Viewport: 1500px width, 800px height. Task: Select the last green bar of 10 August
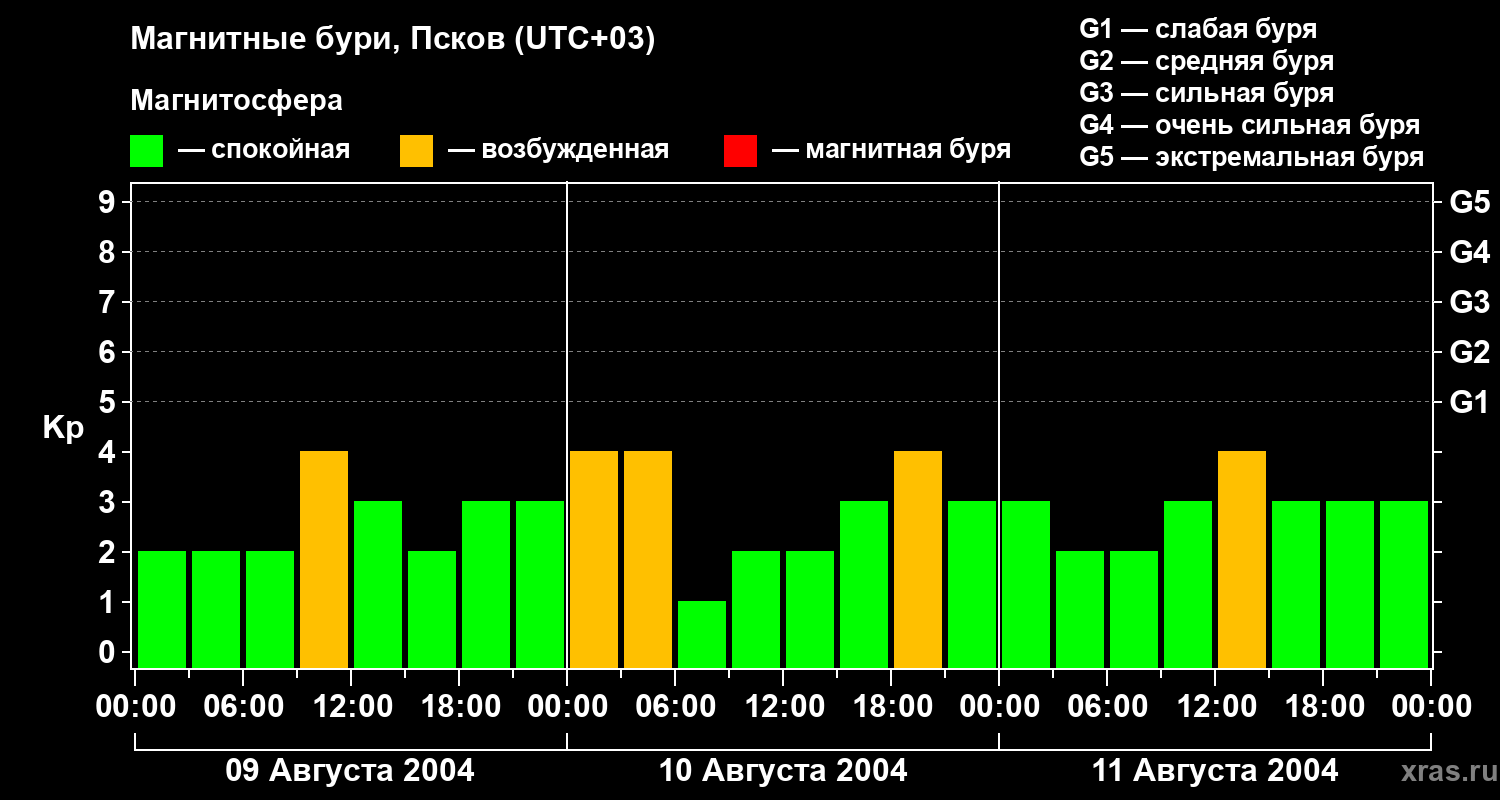tap(972, 585)
